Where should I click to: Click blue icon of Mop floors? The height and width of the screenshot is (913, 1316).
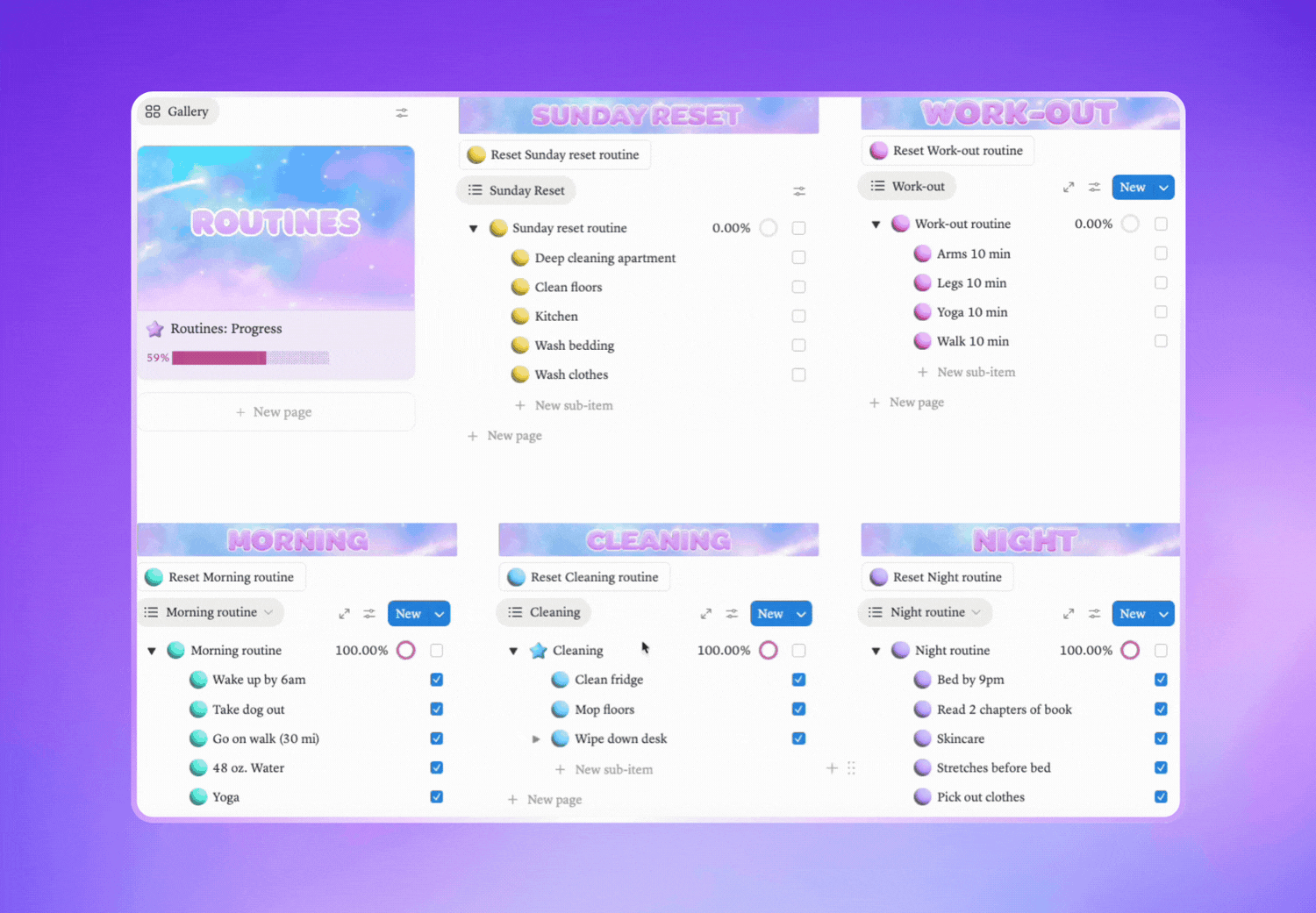pos(560,710)
